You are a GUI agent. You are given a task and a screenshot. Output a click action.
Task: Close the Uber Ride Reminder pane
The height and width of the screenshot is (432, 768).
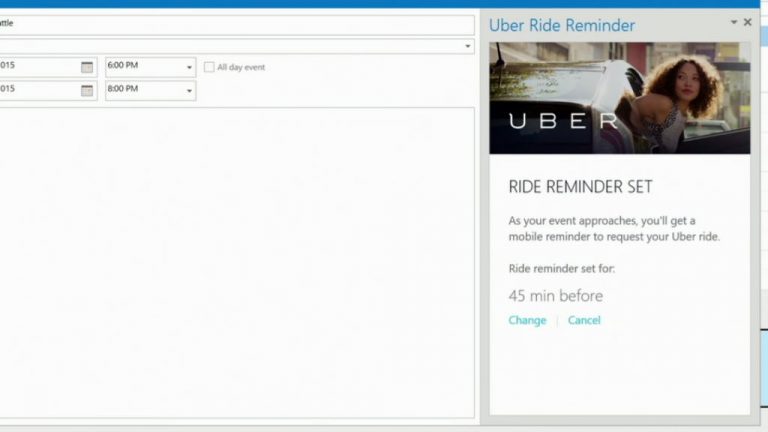[x=747, y=22]
